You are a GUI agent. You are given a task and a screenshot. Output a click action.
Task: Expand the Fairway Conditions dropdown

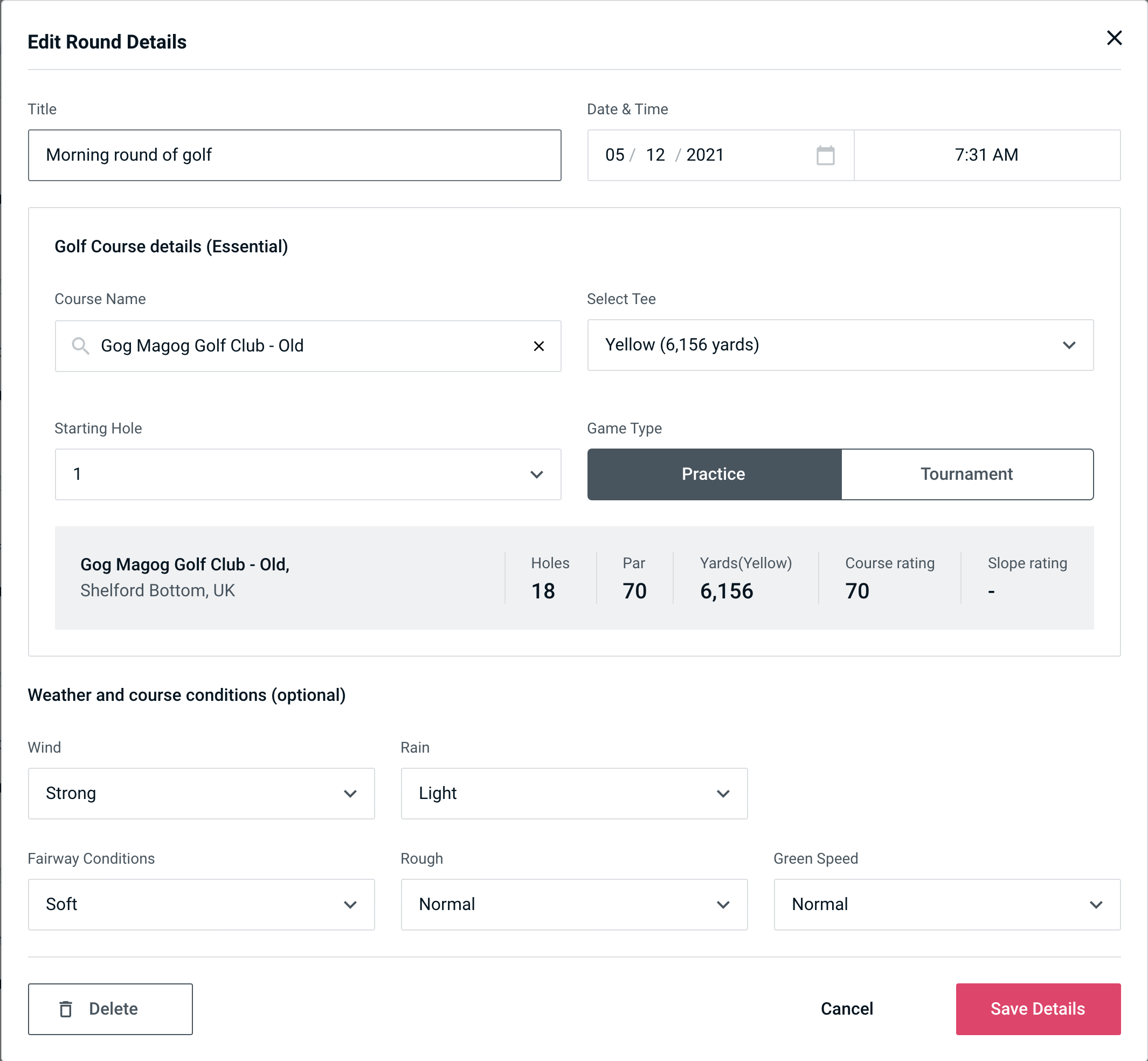pos(201,904)
